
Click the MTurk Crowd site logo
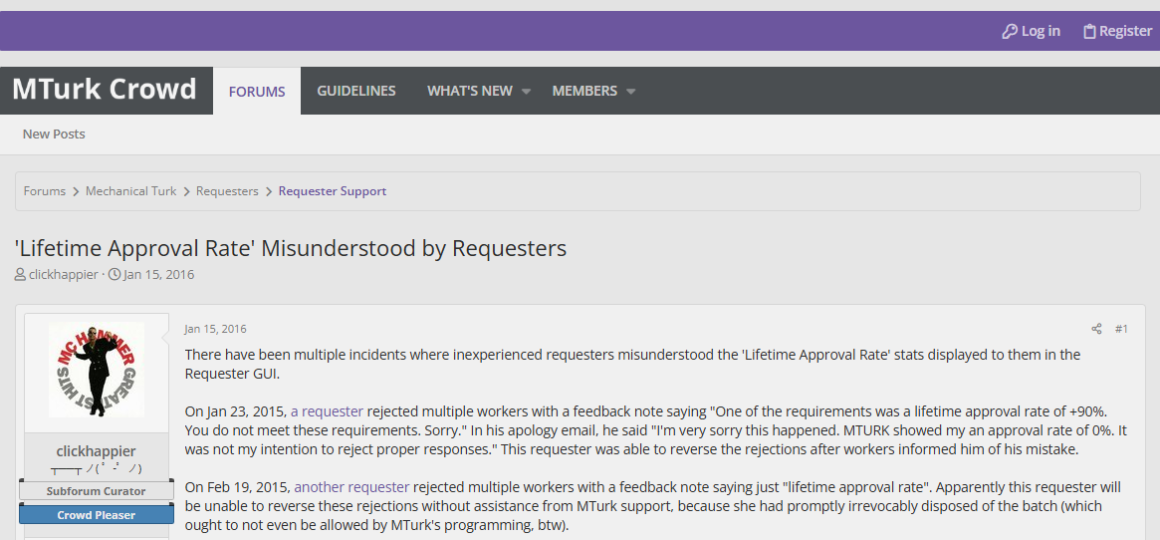point(104,90)
